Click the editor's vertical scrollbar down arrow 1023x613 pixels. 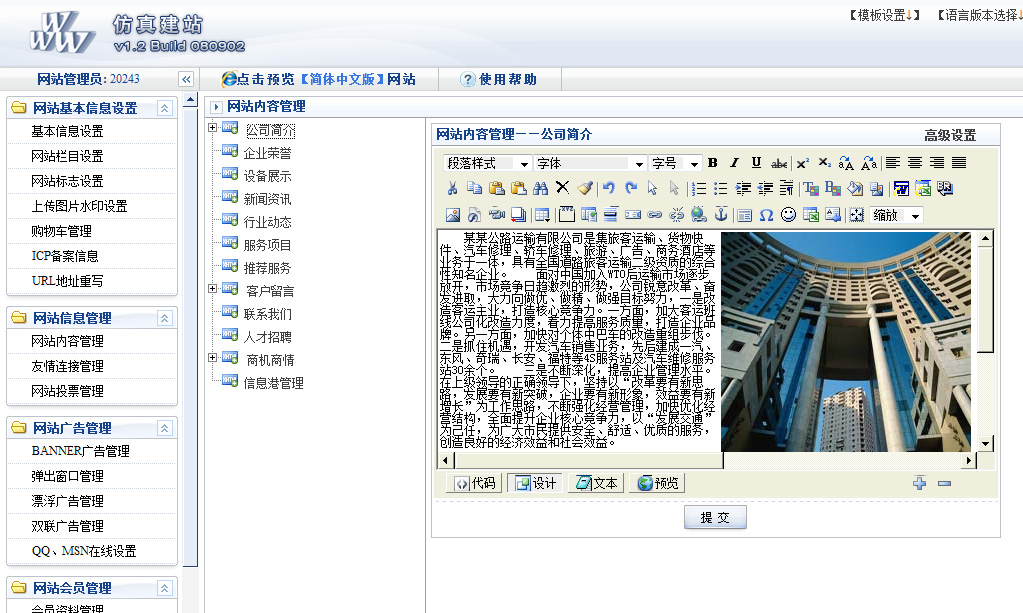tap(985, 443)
